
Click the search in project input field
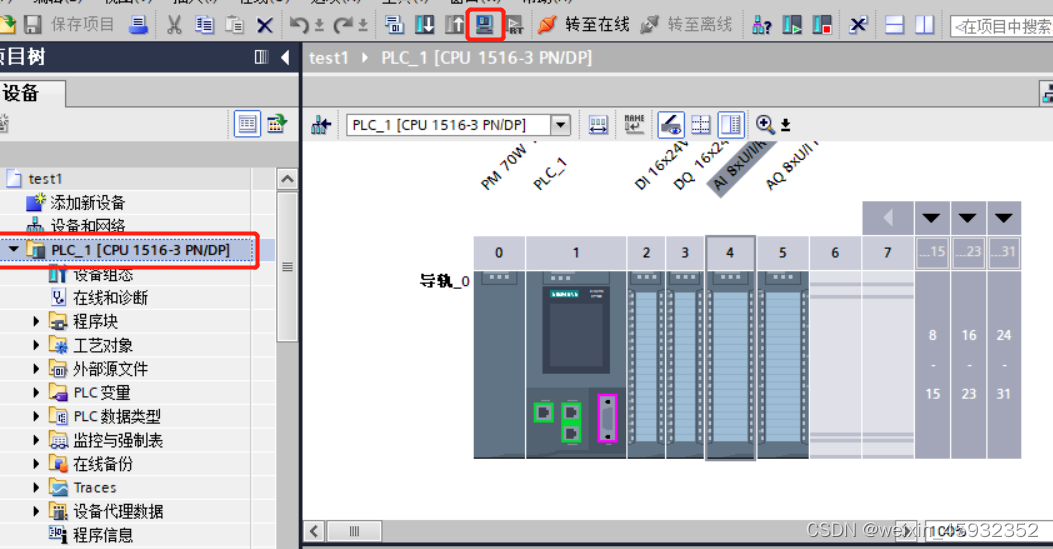[1001, 26]
